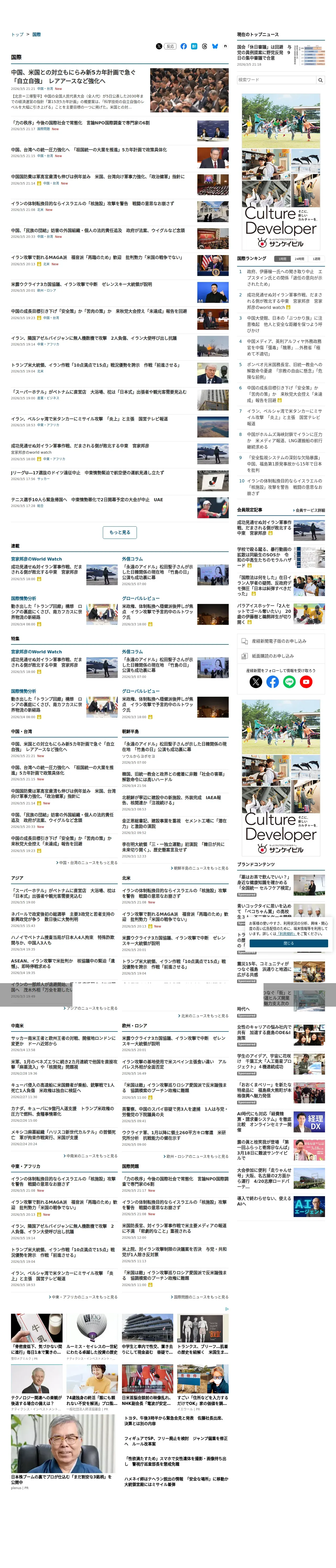The image size is (336, 1568).
Task: Open ranking item 3 中国大使館、日本の「ぶつかり族」に注意喚起
Action: point(285,324)
